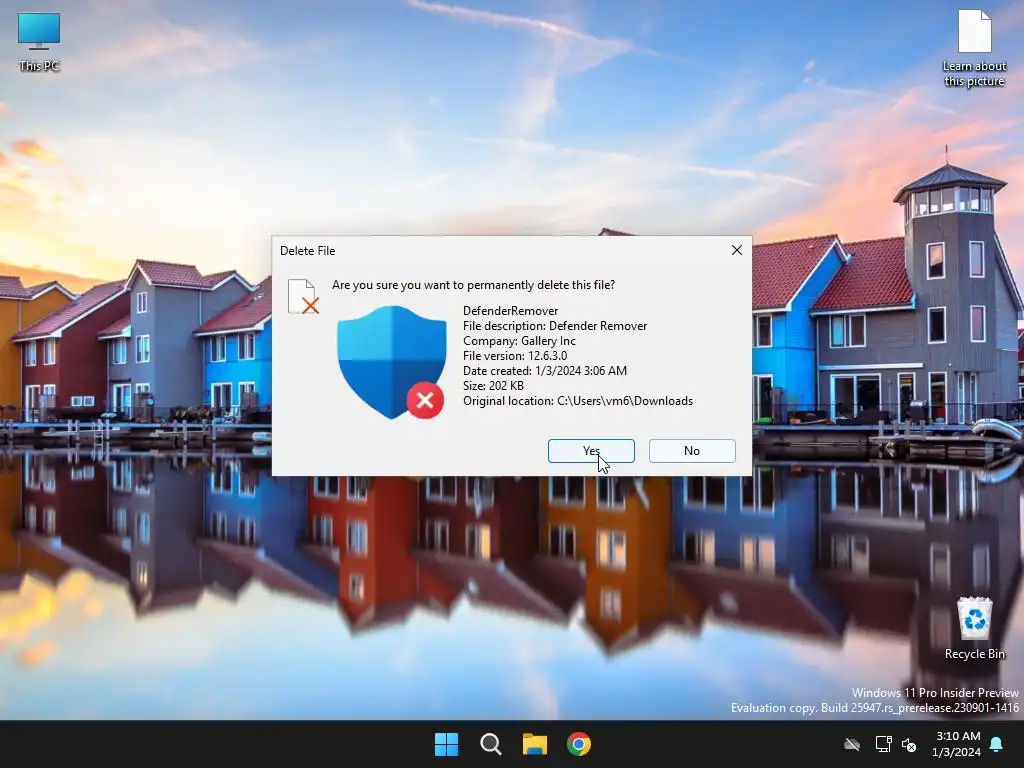Viewport: 1024px width, 768px height.
Task: Click the OneDrive tray icon
Action: tap(852, 744)
